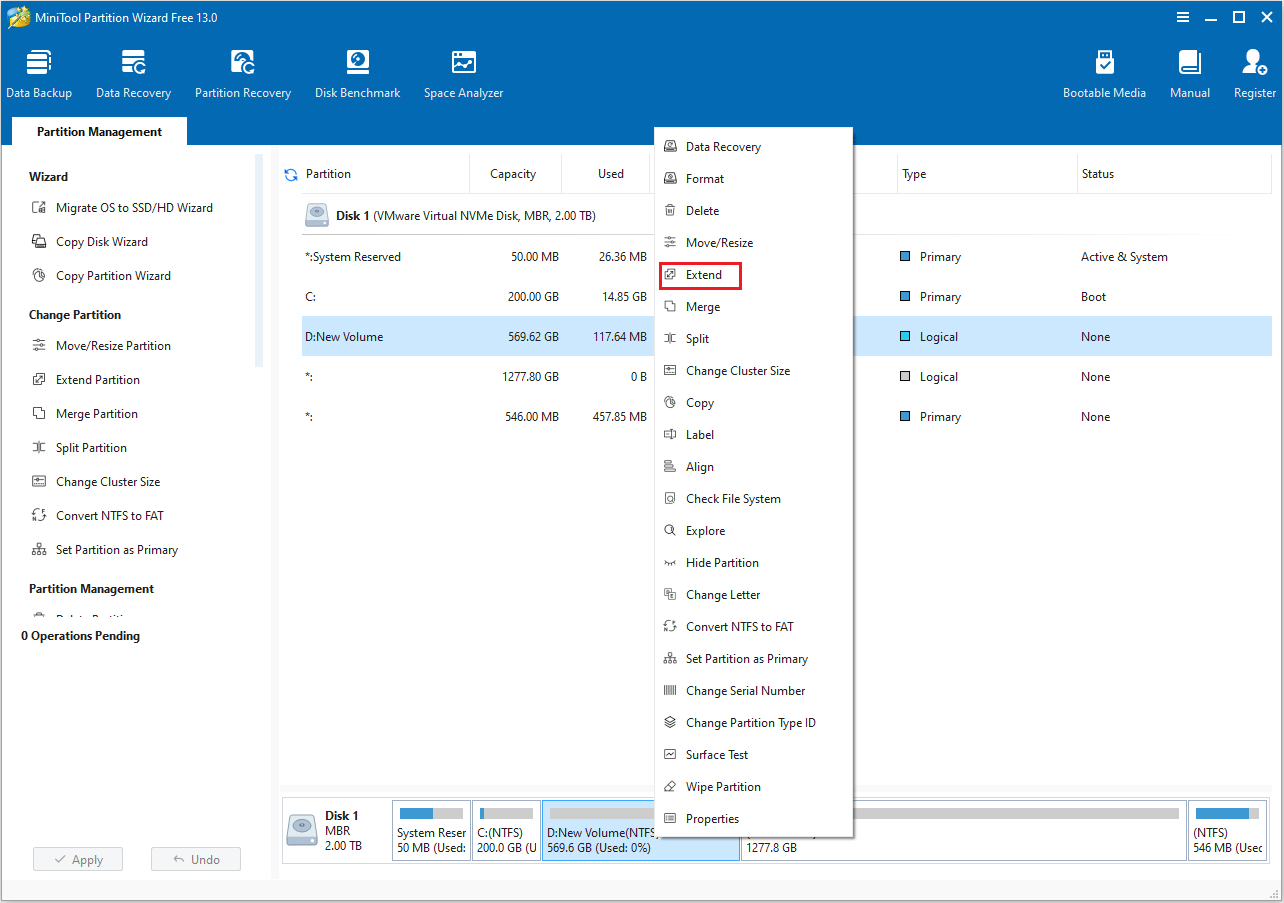This screenshot has height=903, width=1284.
Task: Open the Bootable Media builder
Action: pyautogui.click(x=1104, y=75)
